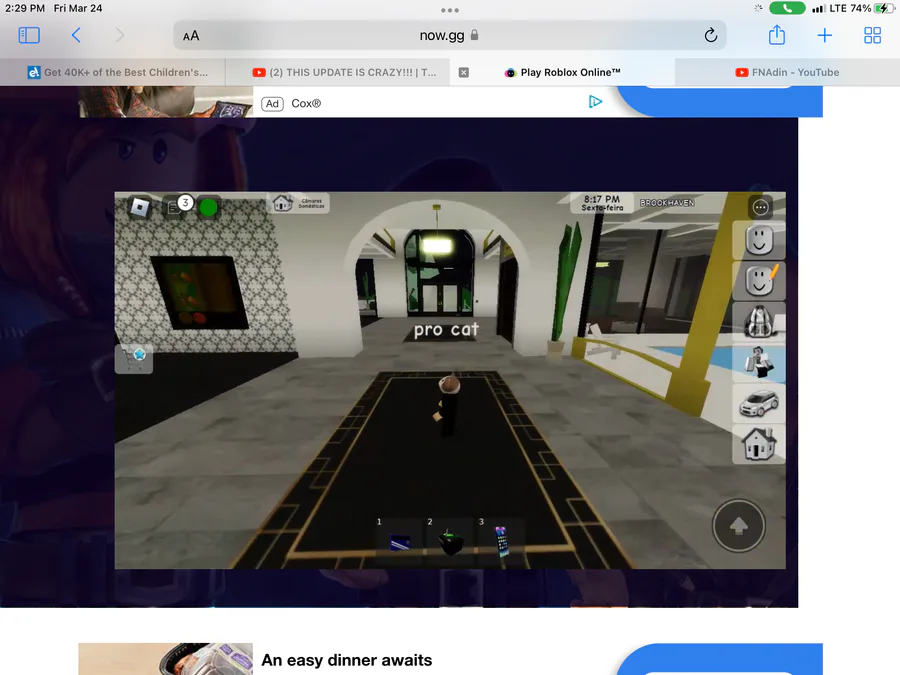Screen dimensions: 900x675
Task: Go back to the previous page
Action: pyautogui.click(x=76, y=36)
